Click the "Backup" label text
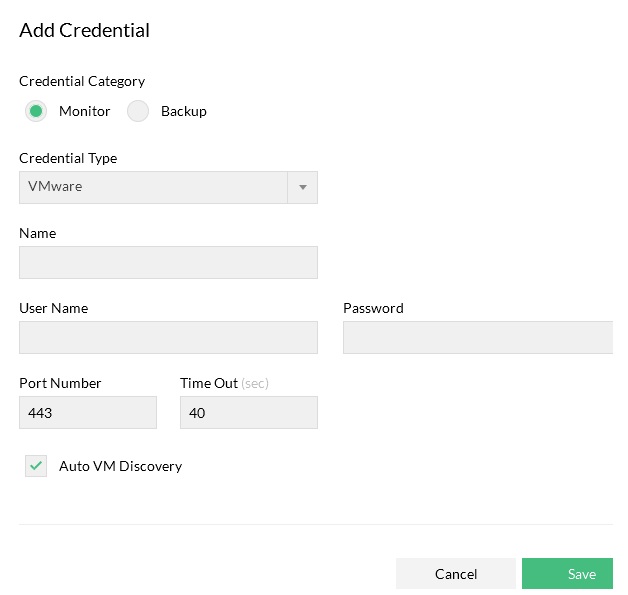The width and height of the screenshot is (628, 595). (x=184, y=111)
